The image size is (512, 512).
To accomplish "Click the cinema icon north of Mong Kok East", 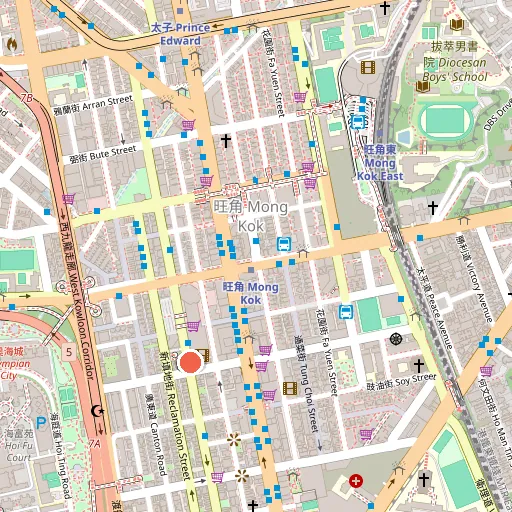I will (368, 67).
